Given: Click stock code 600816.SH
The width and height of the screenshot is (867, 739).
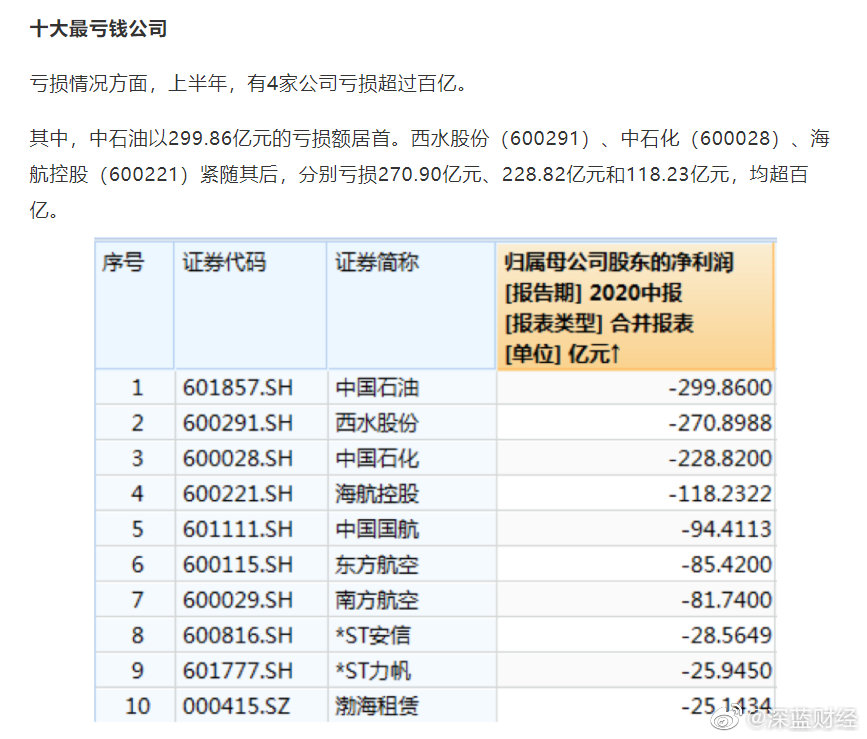Looking at the screenshot, I should tap(238, 636).
